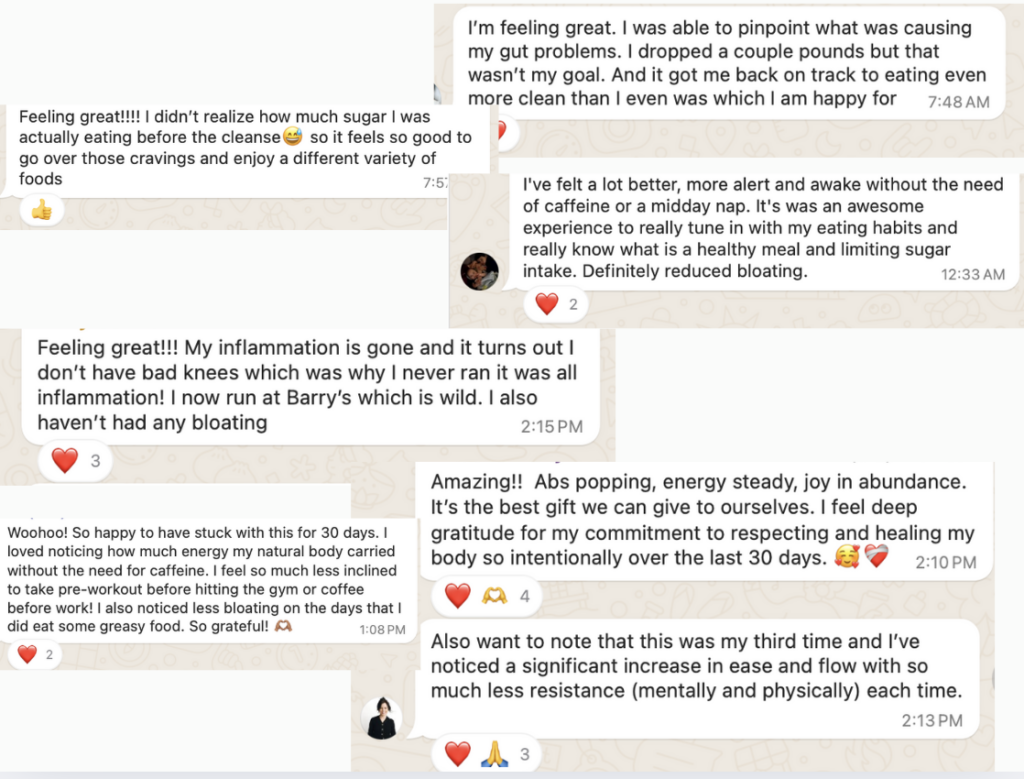Click the heart reaction under the caffeine and midday nap message
Viewport: 1024px width, 779px height.
(547, 304)
